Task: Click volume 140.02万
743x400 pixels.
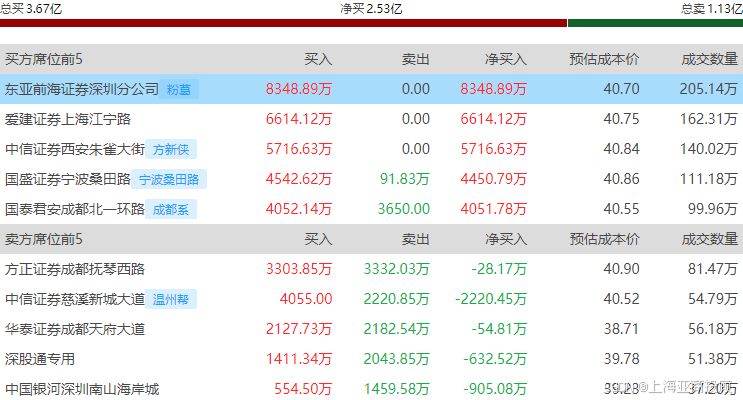Action: (708, 149)
